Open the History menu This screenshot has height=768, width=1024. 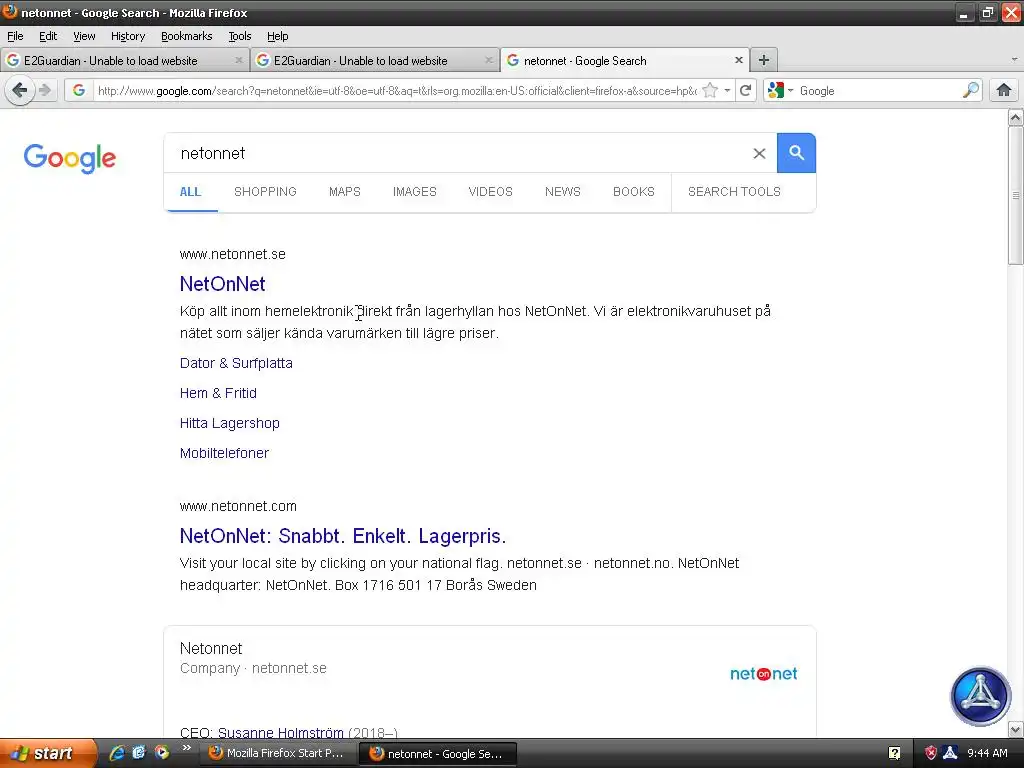click(x=128, y=36)
